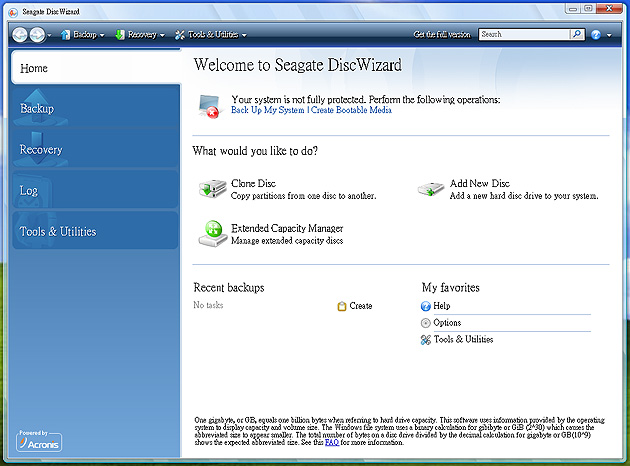The width and height of the screenshot is (630, 466).
Task: Open the Tools & Utilities toolbar menu
Action: pos(211,35)
